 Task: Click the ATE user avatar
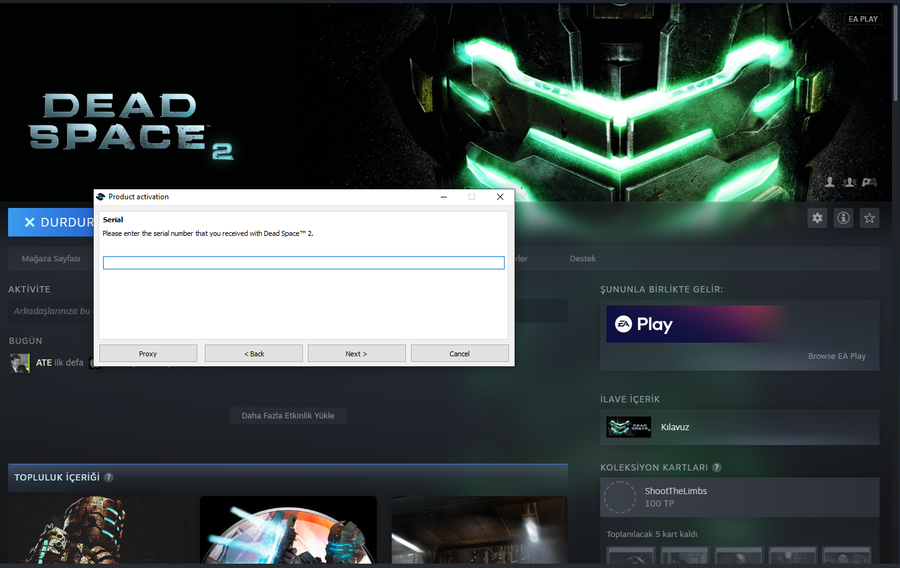tap(20, 363)
